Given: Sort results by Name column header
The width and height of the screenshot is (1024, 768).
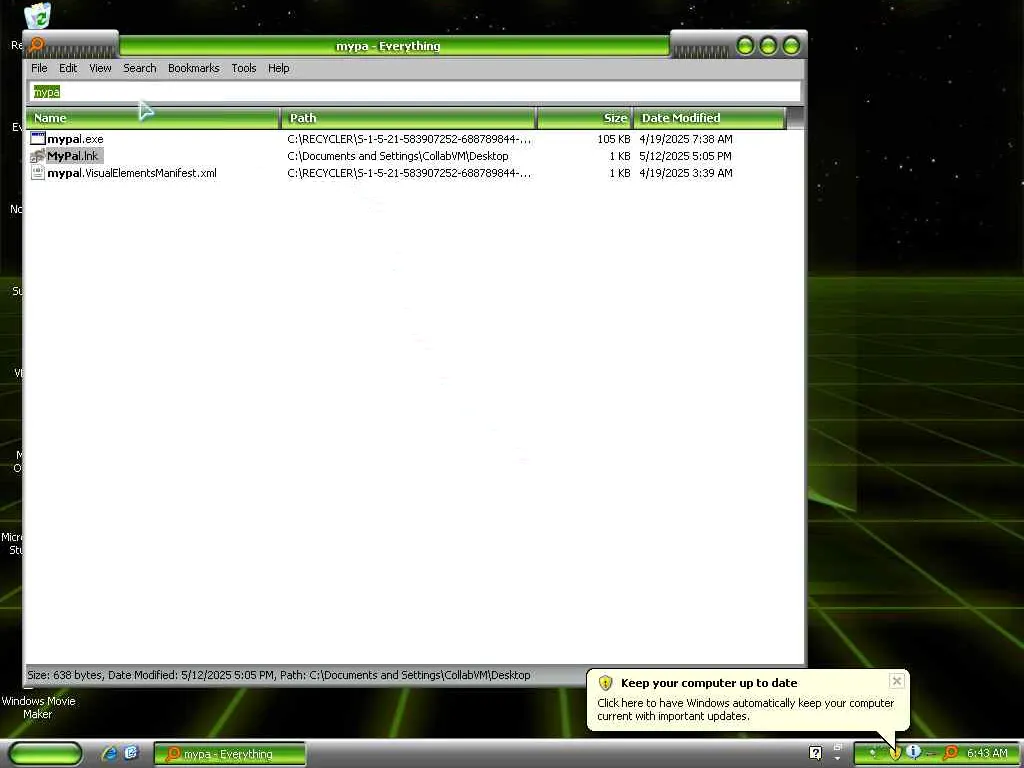Looking at the screenshot, I should click(x=153, y=118).
